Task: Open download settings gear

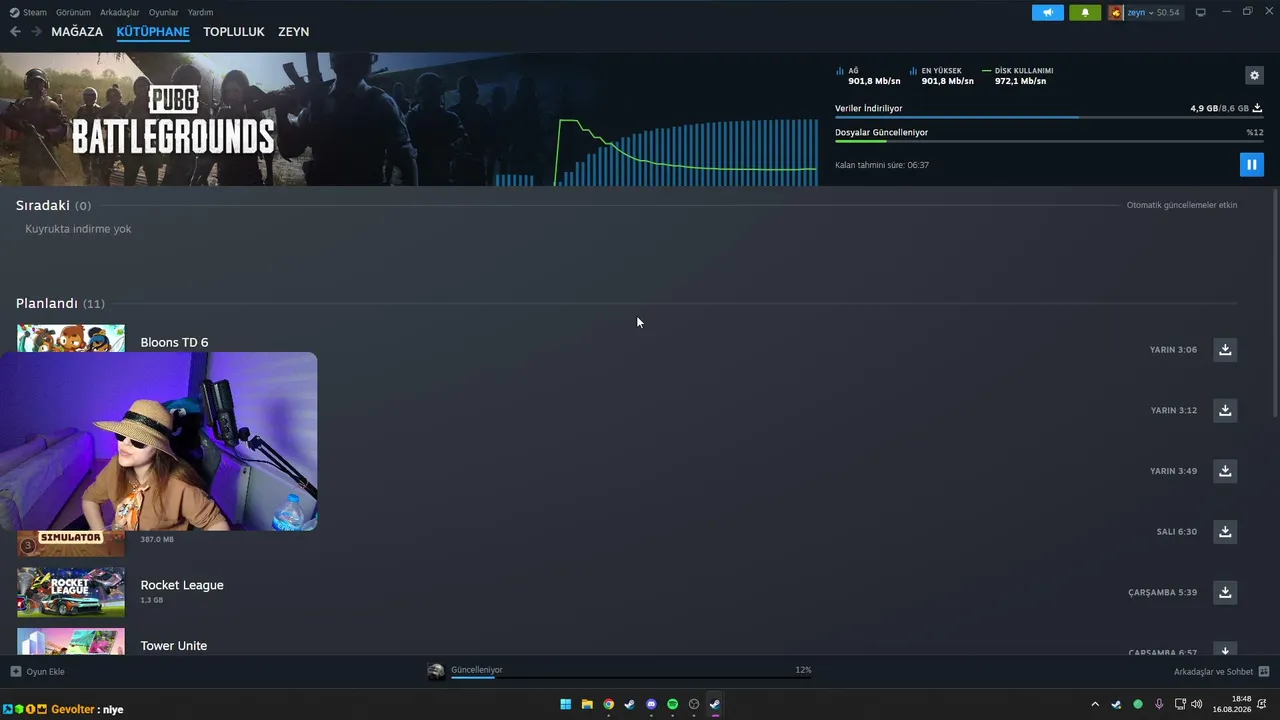Action: pos(1254,75)
